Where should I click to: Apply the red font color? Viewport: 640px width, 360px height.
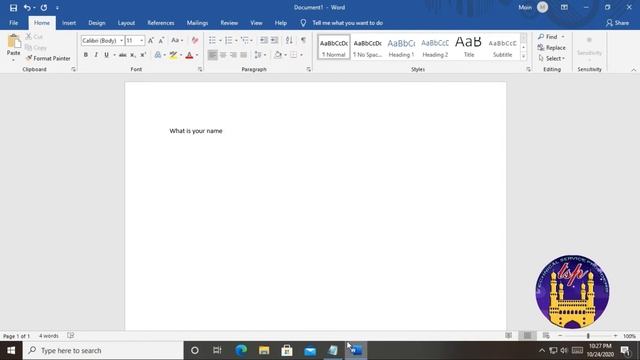pos(189,55)
